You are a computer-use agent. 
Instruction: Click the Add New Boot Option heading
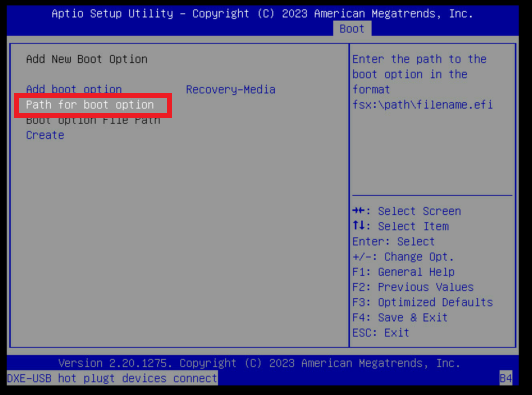87,59
